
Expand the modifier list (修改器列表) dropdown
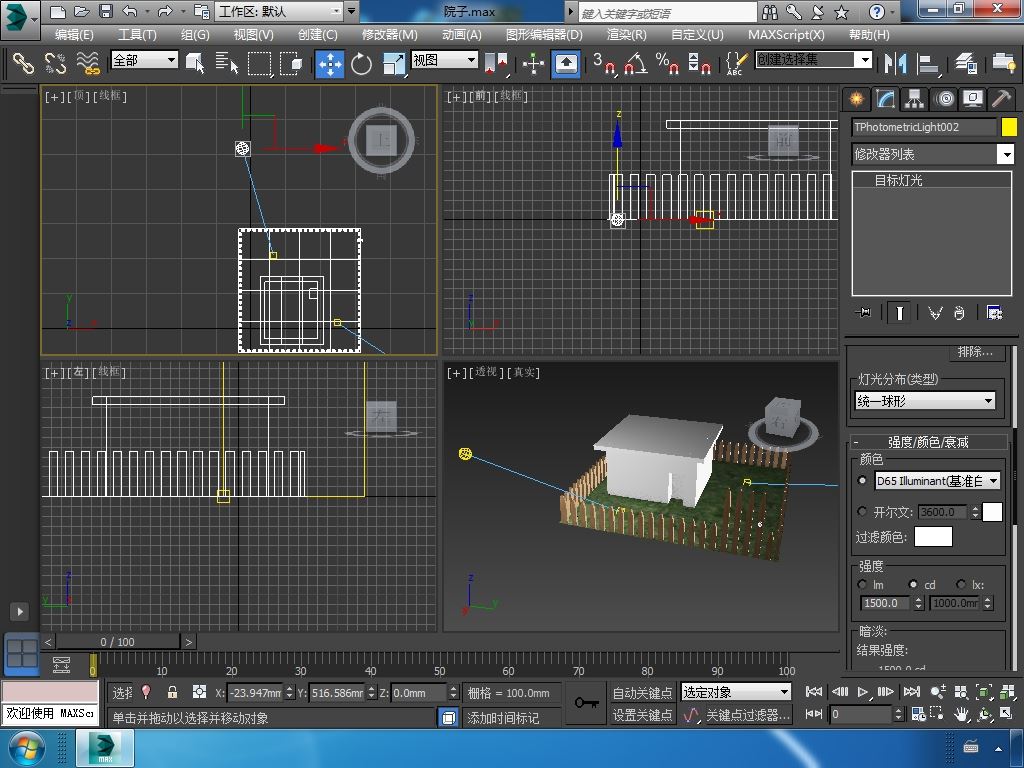(1005, 154)
